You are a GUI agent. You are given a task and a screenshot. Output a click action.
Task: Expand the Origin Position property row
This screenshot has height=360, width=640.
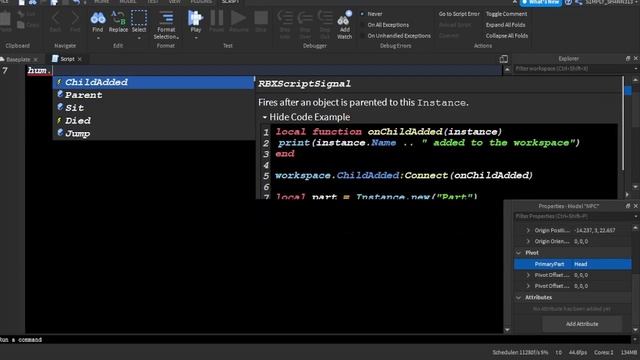click(528, 231)
